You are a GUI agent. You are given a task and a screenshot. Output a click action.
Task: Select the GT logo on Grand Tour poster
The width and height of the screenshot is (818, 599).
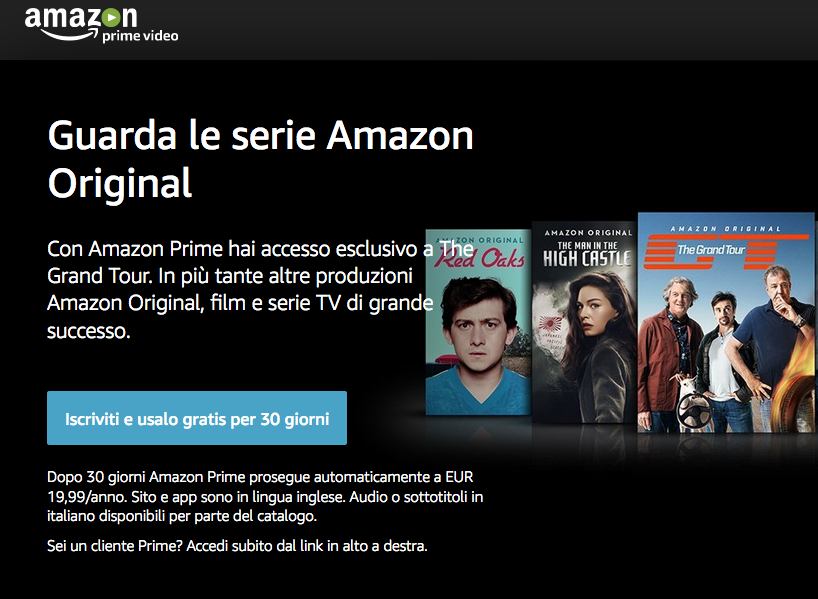click(726, 251)
